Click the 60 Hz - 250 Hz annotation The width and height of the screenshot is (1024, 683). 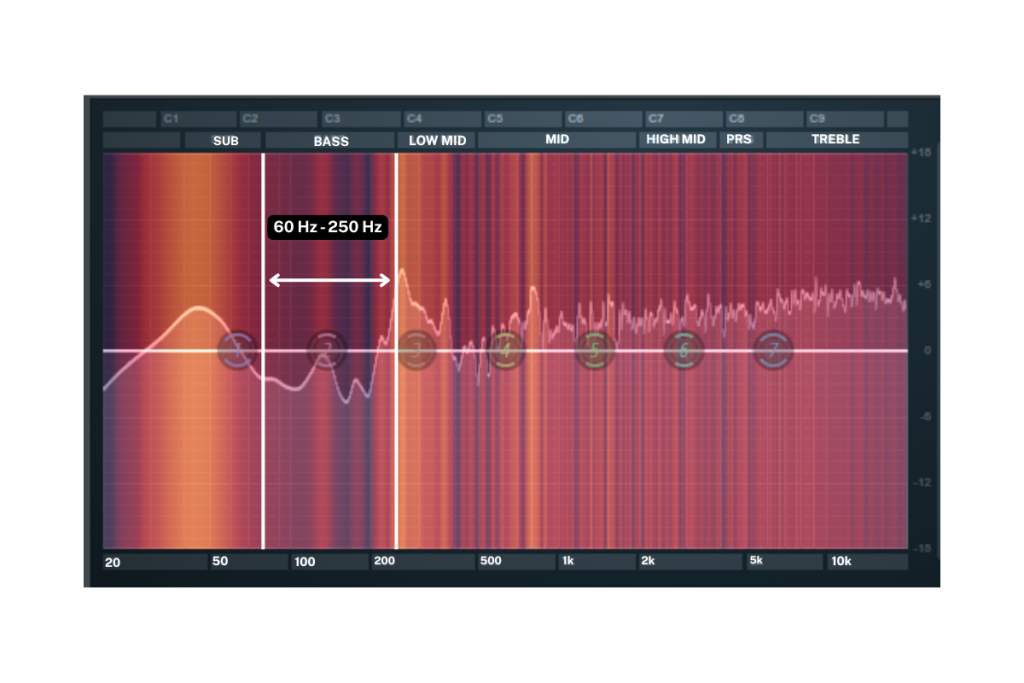(328, 227)
